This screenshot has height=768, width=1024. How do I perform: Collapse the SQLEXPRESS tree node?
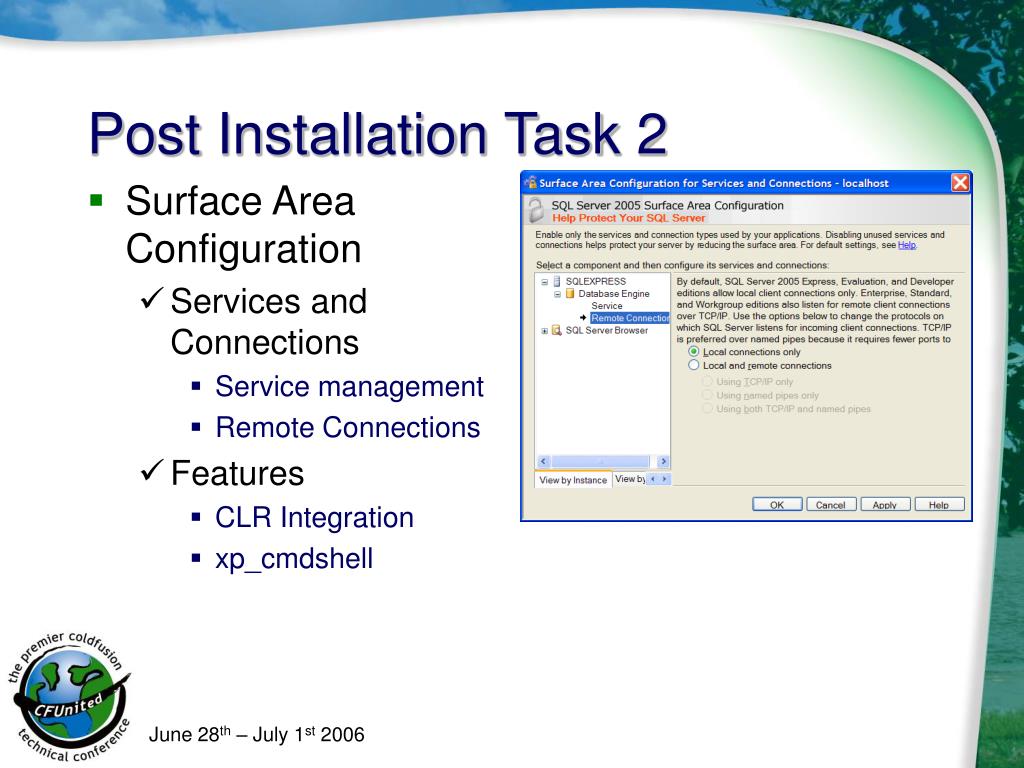click(x=544, y=282)
